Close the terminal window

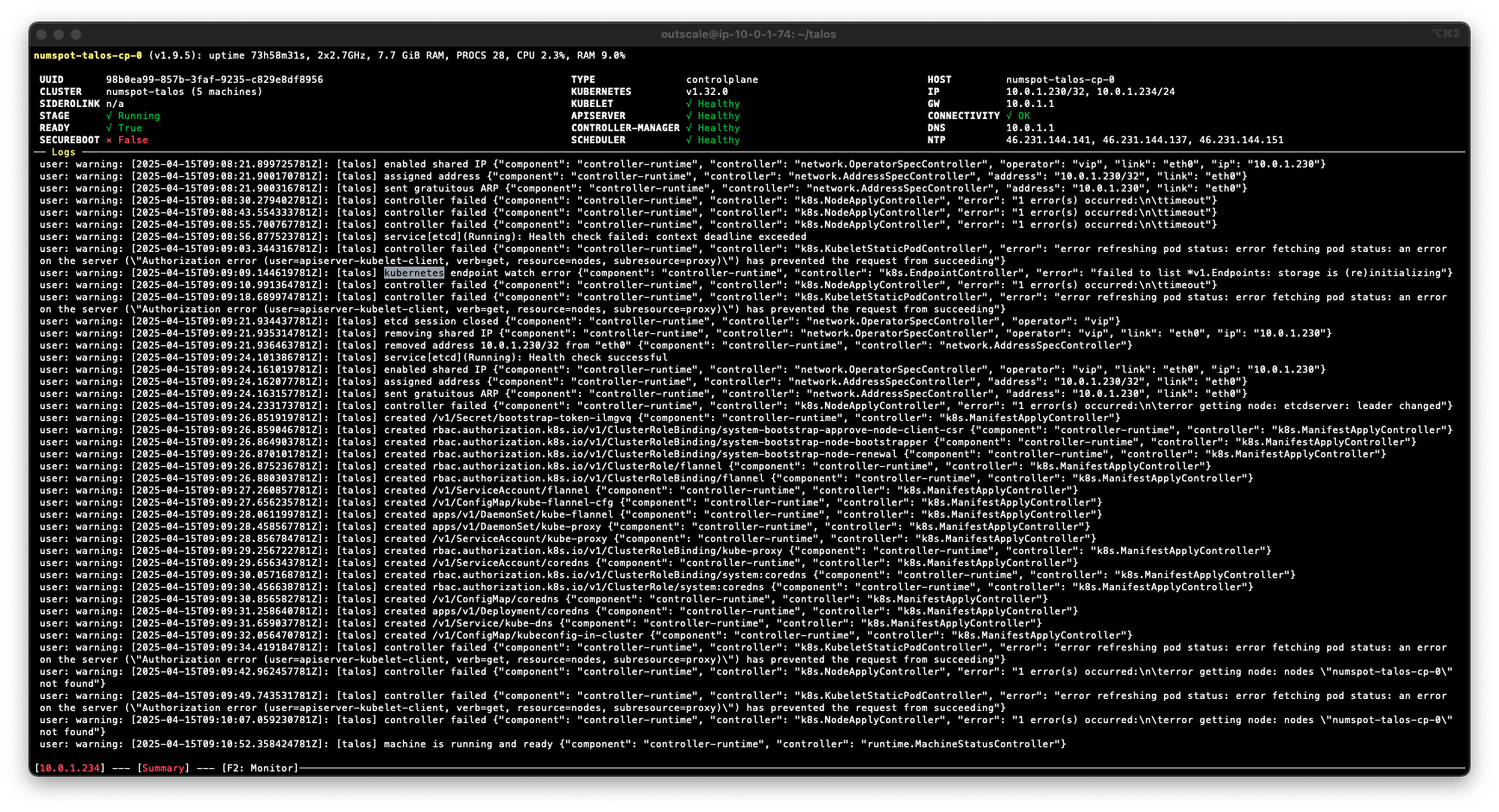(43, 35)
